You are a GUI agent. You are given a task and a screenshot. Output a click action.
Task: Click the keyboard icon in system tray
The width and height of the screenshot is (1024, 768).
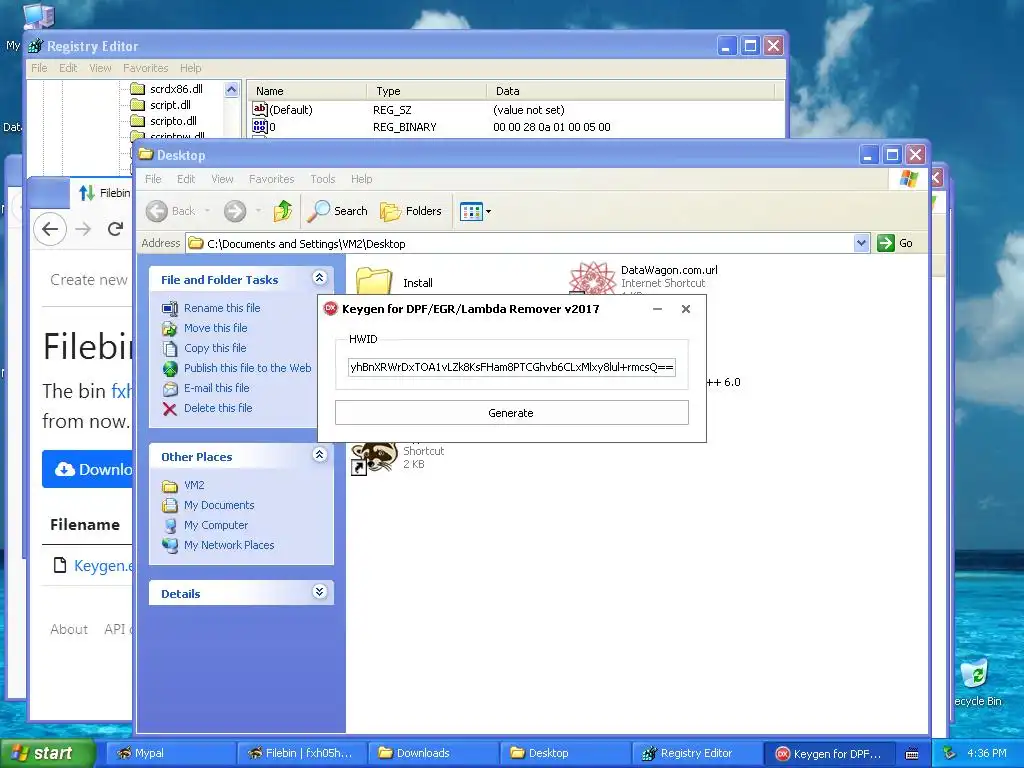912,754
